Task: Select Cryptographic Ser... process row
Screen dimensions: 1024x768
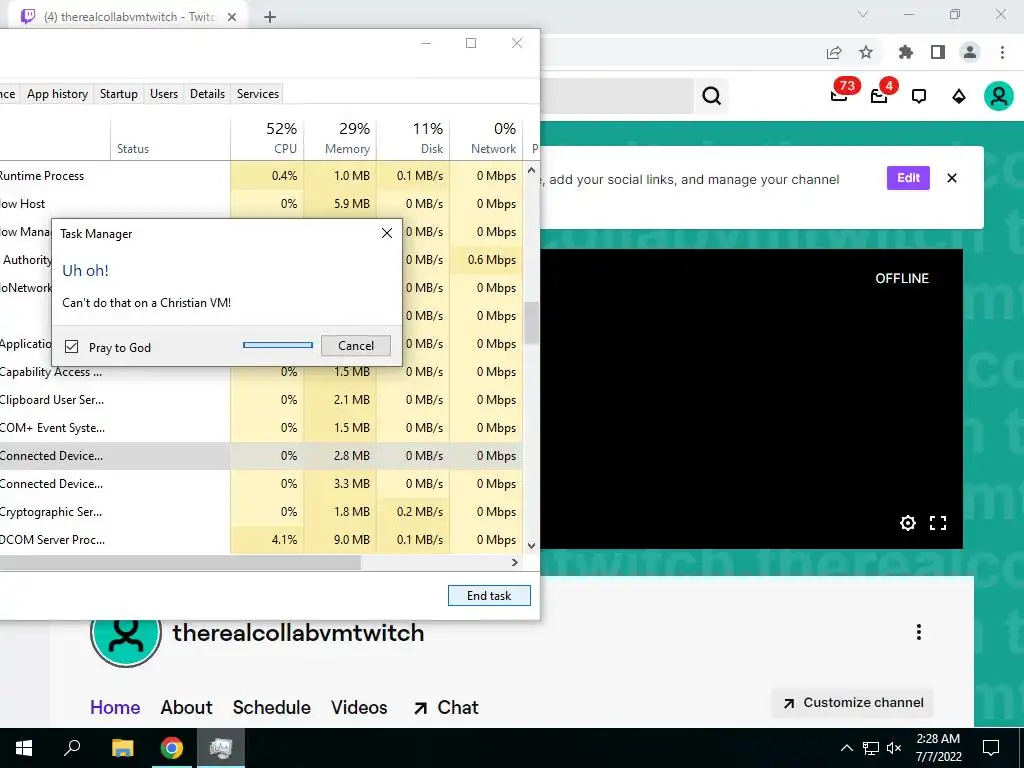Action: 261,512
